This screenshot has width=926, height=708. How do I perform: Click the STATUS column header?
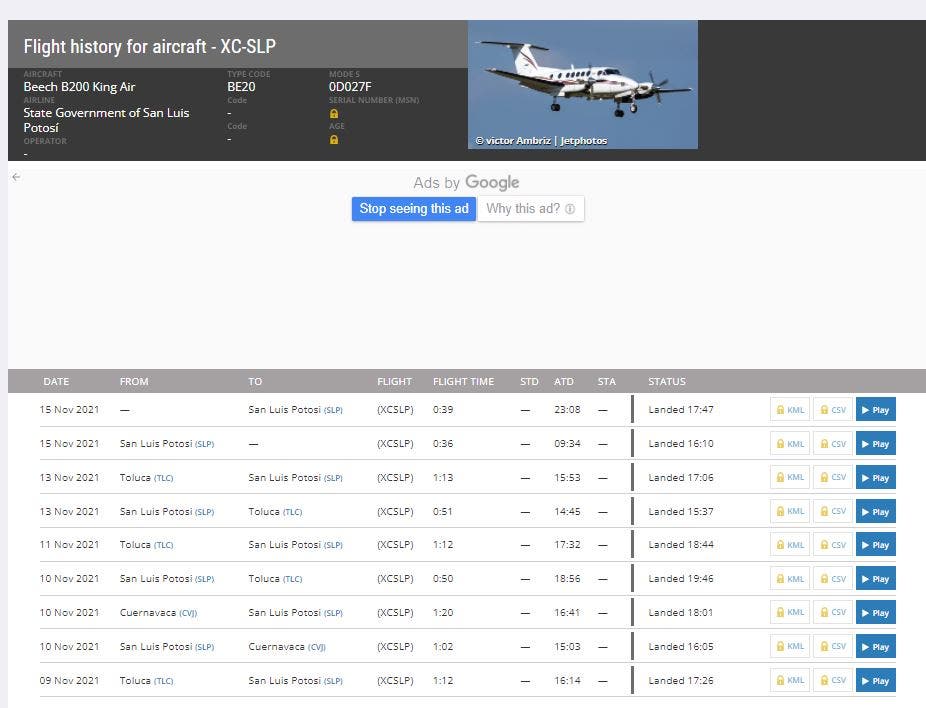pyautogui.click(x=667, y=382)
